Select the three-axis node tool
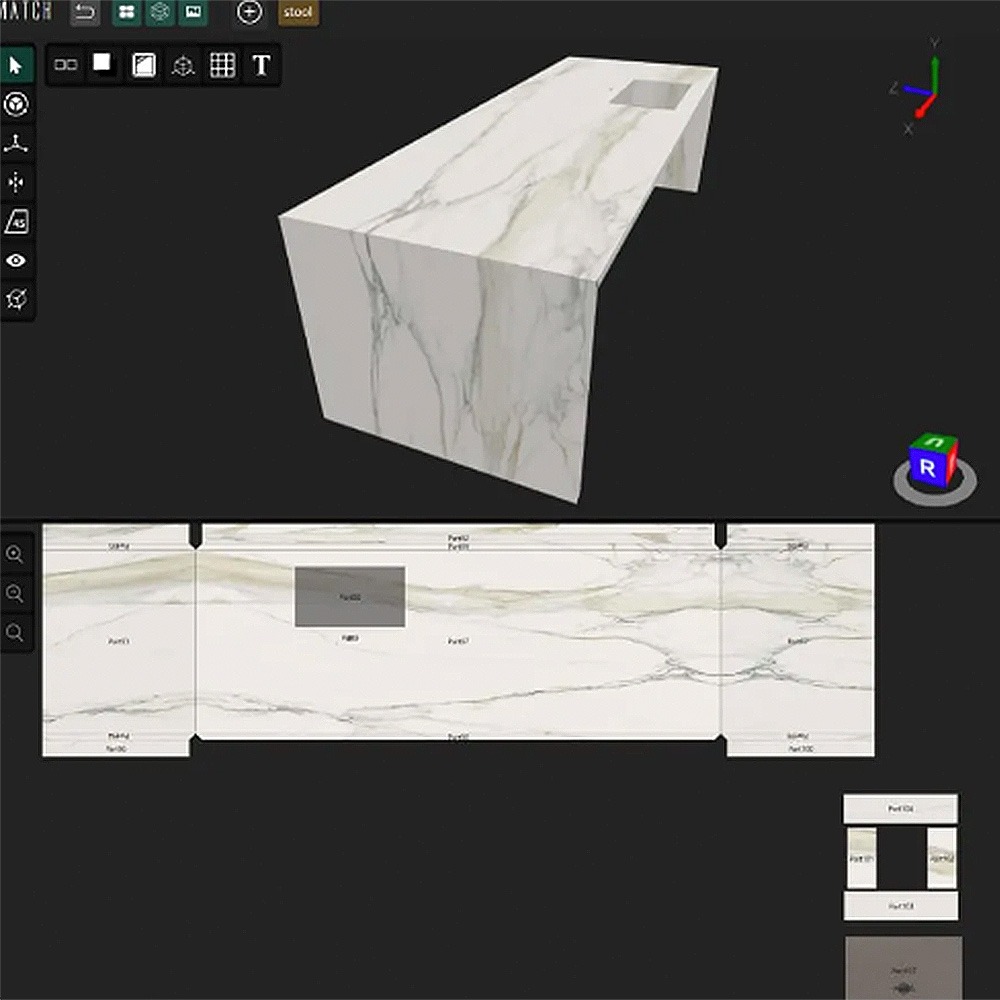This screenshot has height=1000, width=1000. [17, 143]
